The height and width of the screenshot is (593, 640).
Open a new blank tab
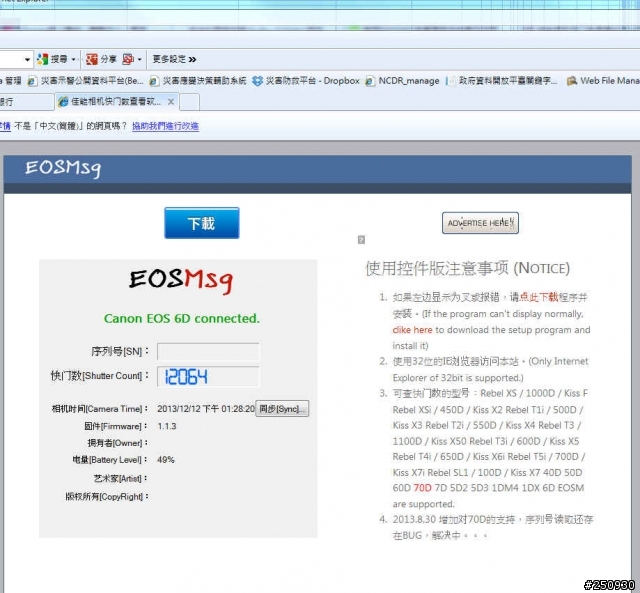click(189, 102)
